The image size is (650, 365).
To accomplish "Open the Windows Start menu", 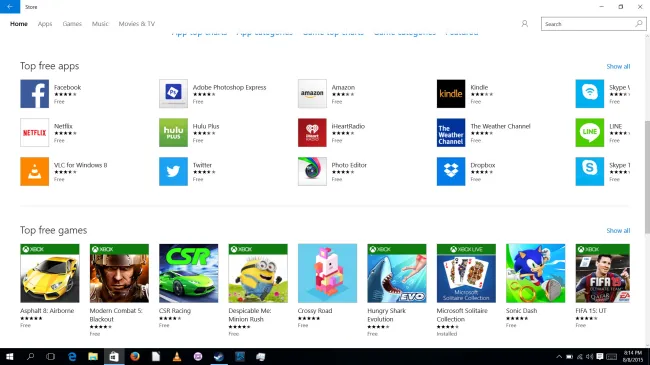I will tap(10, 357).
